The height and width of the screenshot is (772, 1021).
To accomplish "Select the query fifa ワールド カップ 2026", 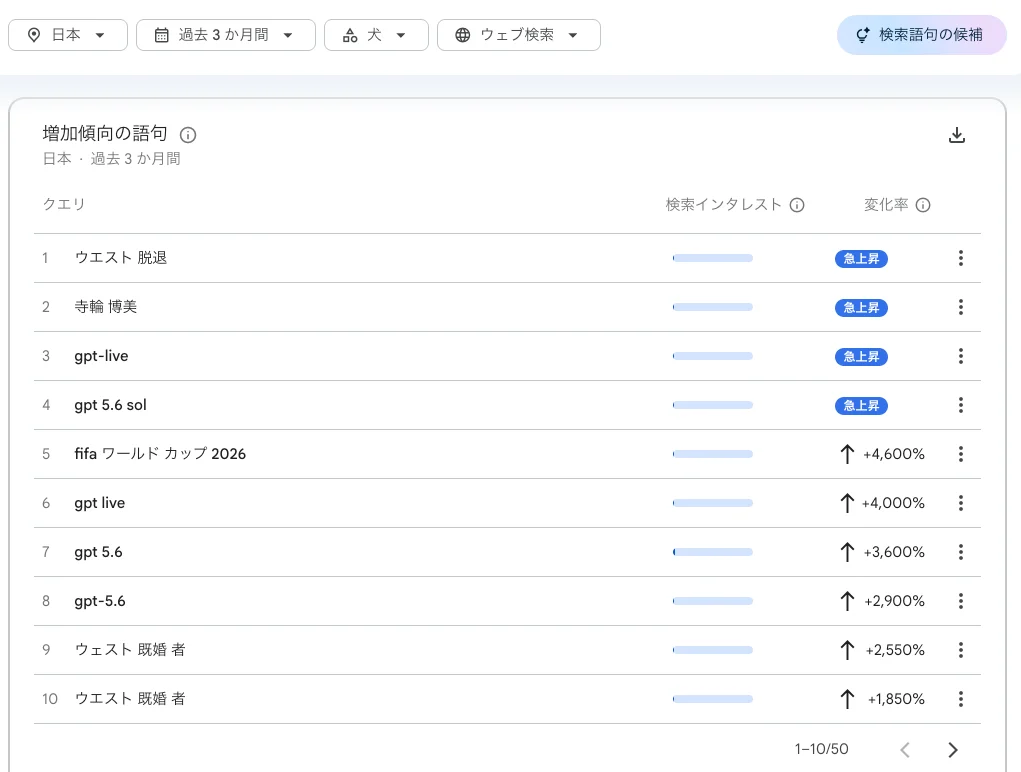I will 160,454.
